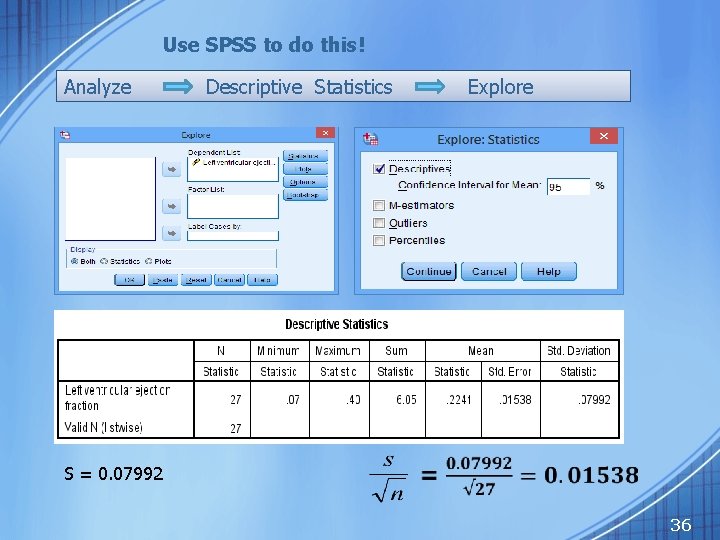Enable the M-estimators checkbox

tap(379, 205)
